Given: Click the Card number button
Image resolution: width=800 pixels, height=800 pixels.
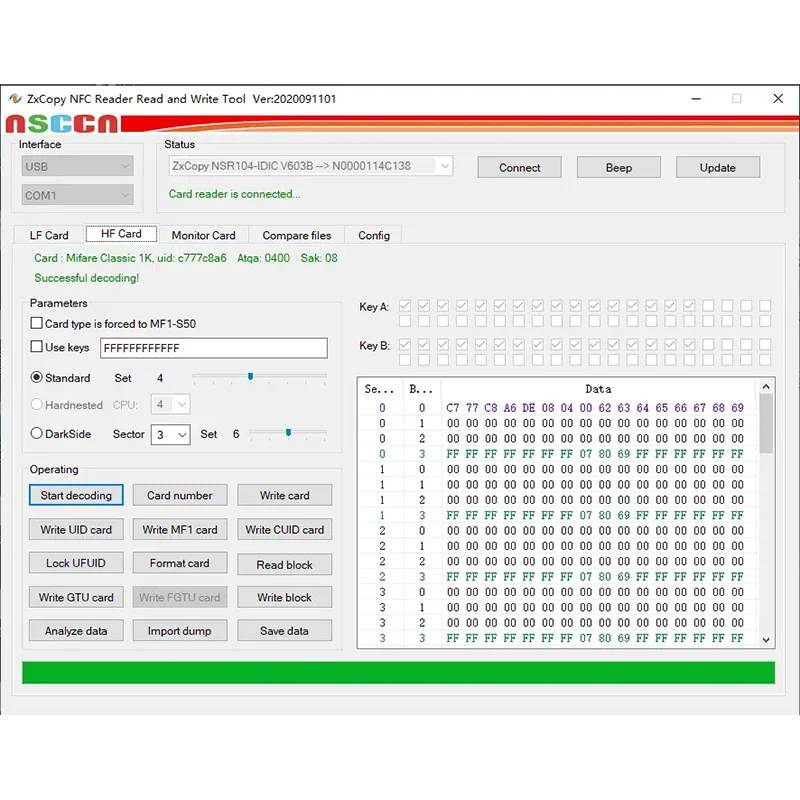Looking at the screenshot, I should click(180, 495).
